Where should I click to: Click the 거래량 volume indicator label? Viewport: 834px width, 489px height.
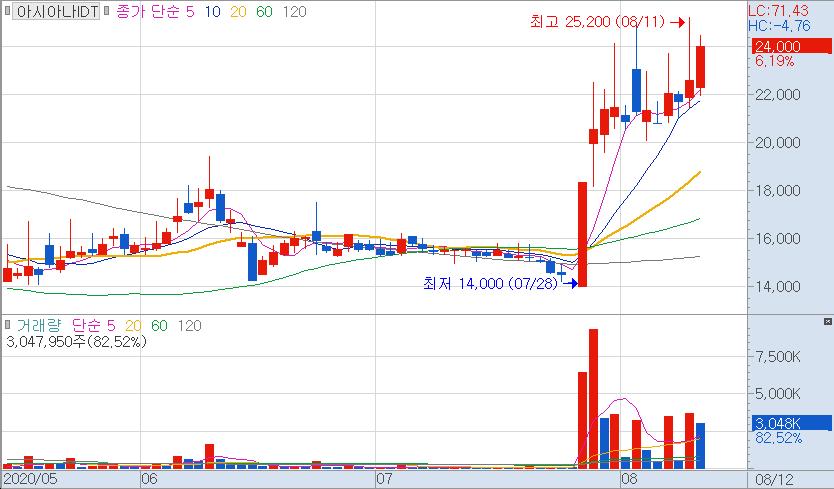38,325
